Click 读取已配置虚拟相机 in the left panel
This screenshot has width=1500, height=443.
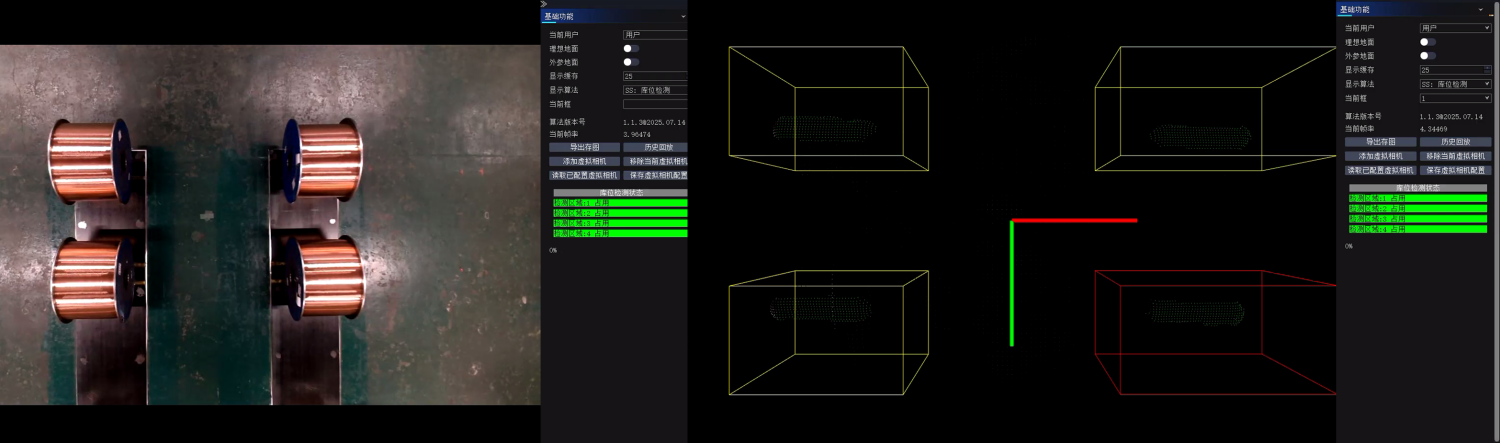[584, 175]
